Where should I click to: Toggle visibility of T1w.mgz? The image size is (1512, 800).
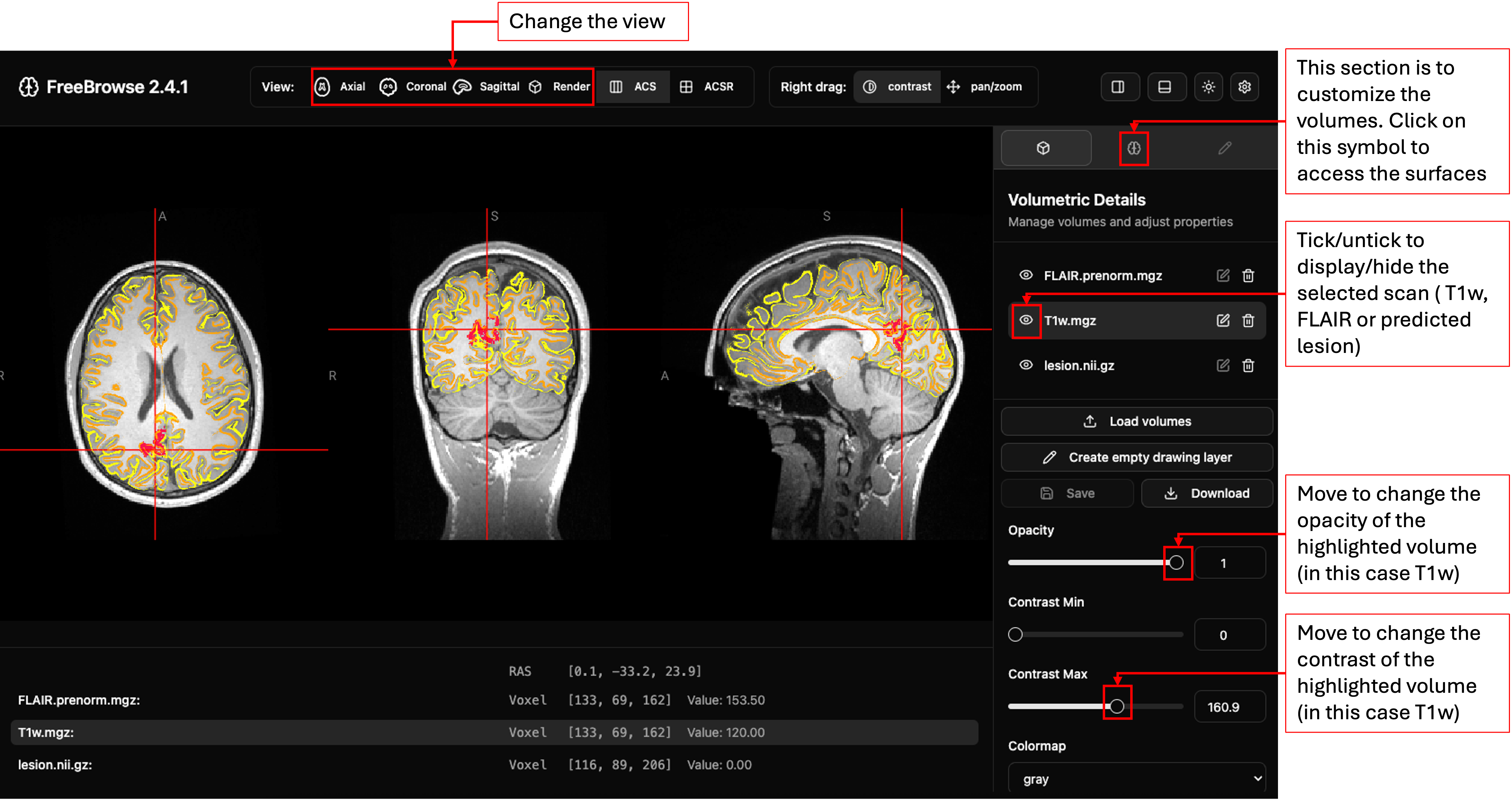tap(1025, 320)
